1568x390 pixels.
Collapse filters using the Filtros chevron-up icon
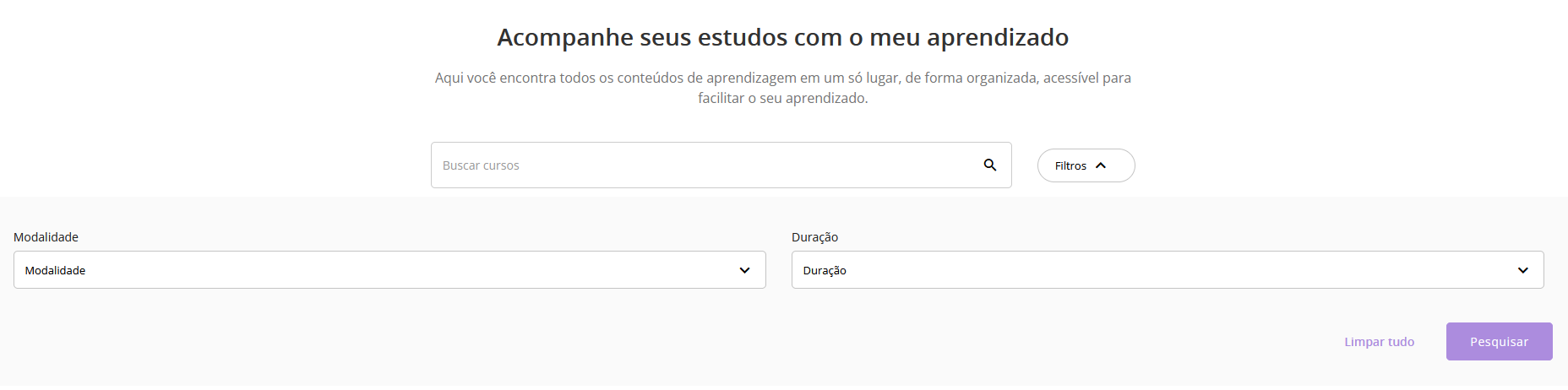(1101, 165)
